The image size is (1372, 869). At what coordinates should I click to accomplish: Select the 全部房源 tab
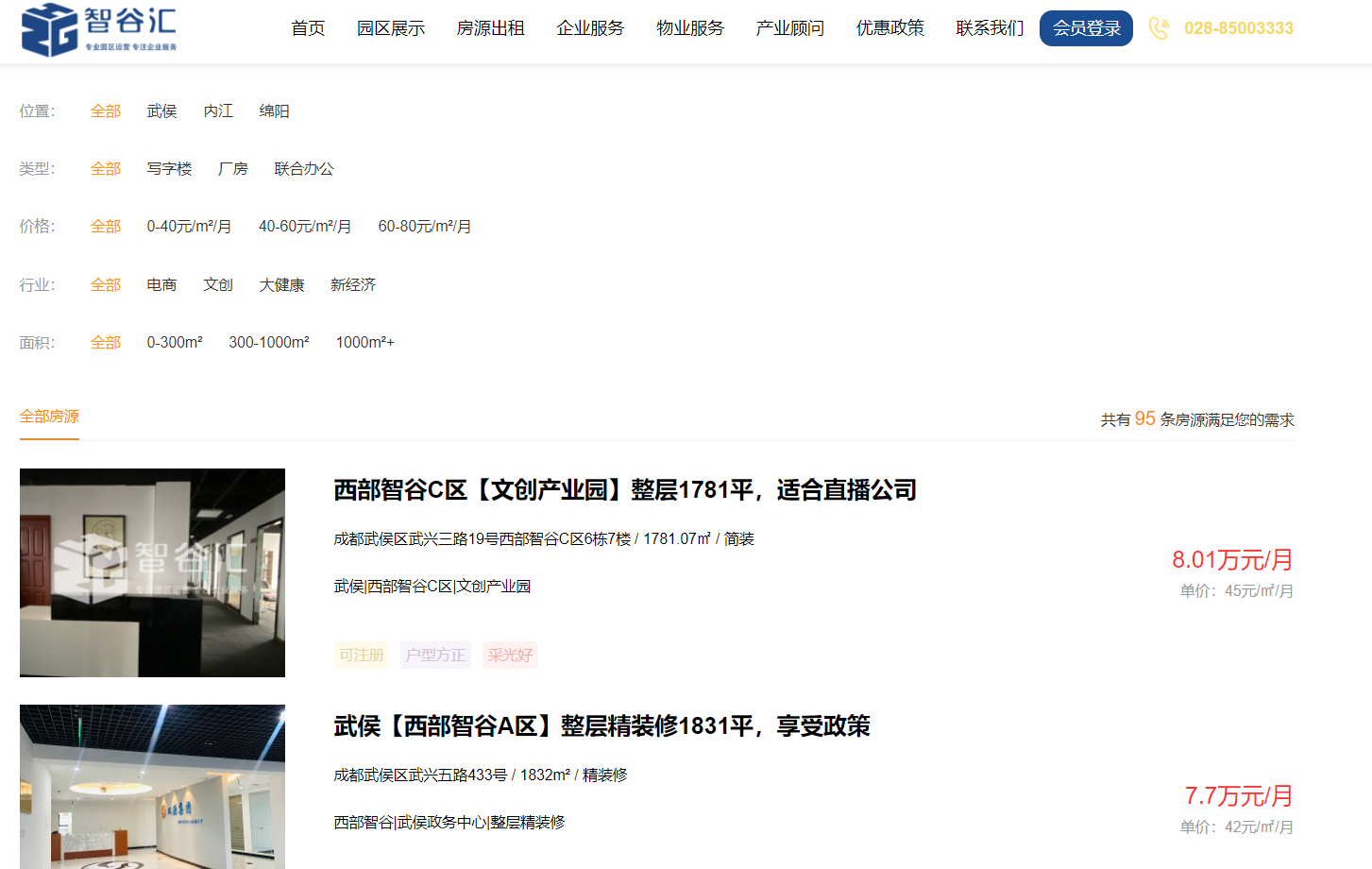pos(49,417)
